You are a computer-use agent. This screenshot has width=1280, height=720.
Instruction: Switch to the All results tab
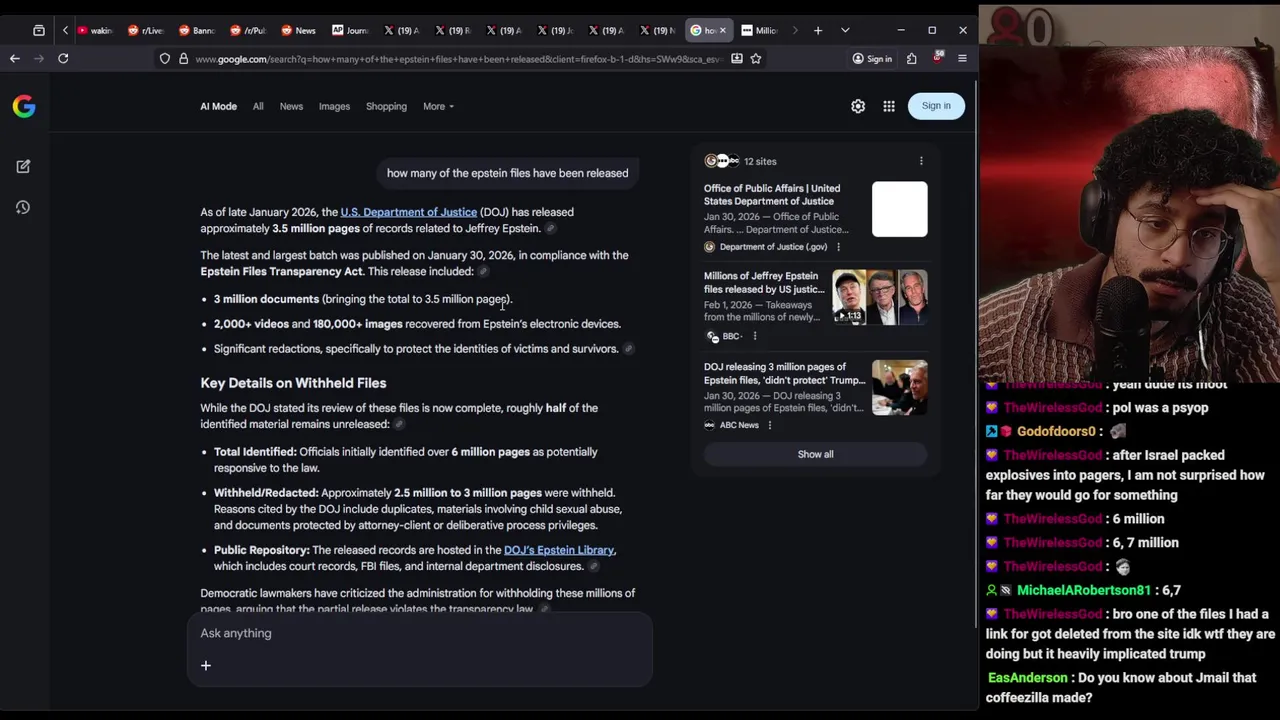tap(258, 106)
